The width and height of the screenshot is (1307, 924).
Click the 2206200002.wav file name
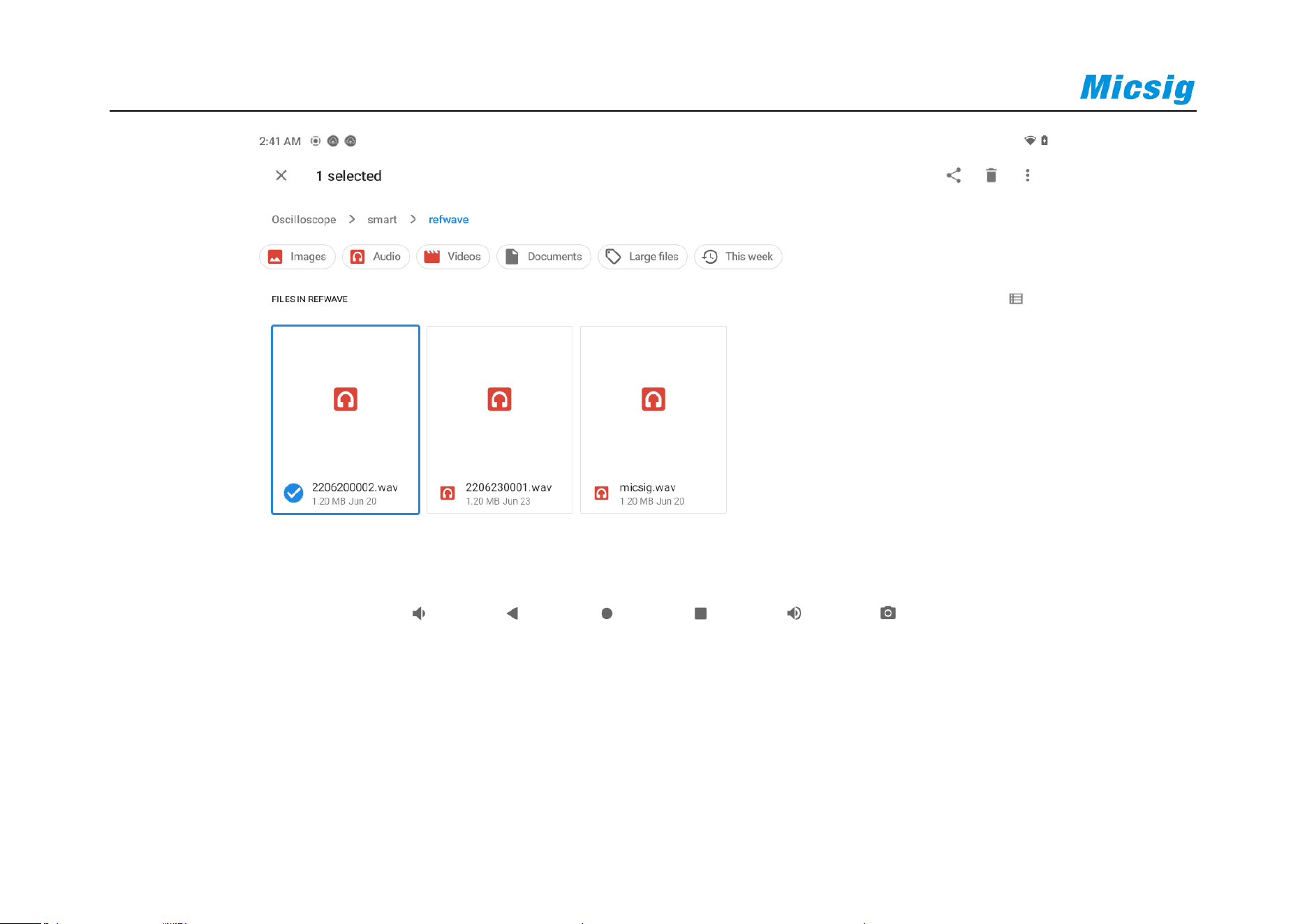click(355, 487)
